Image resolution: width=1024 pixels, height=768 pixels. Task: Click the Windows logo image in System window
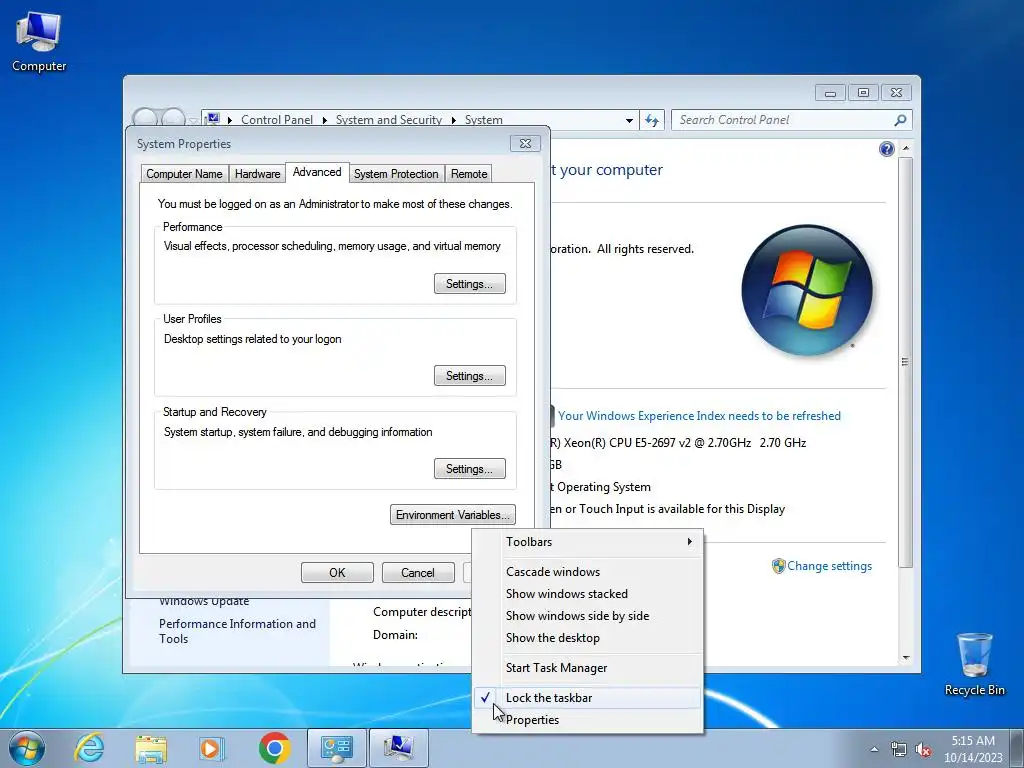(x=807, y=291)
